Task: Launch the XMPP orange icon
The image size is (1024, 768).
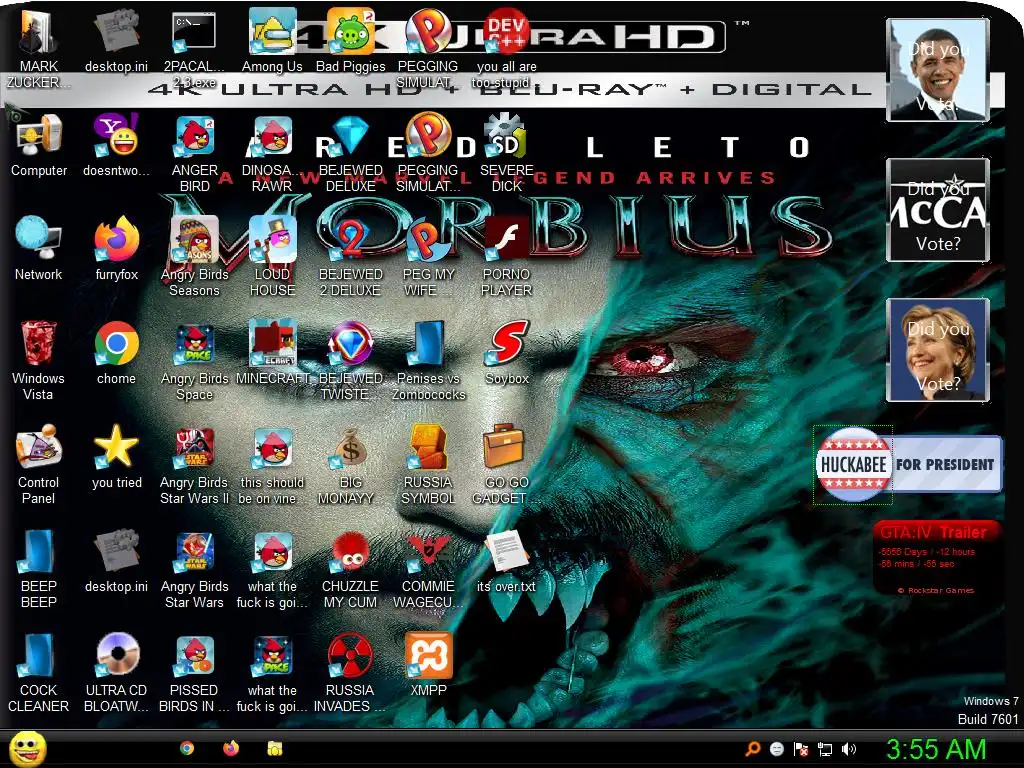Action: [x=428, y=665]
